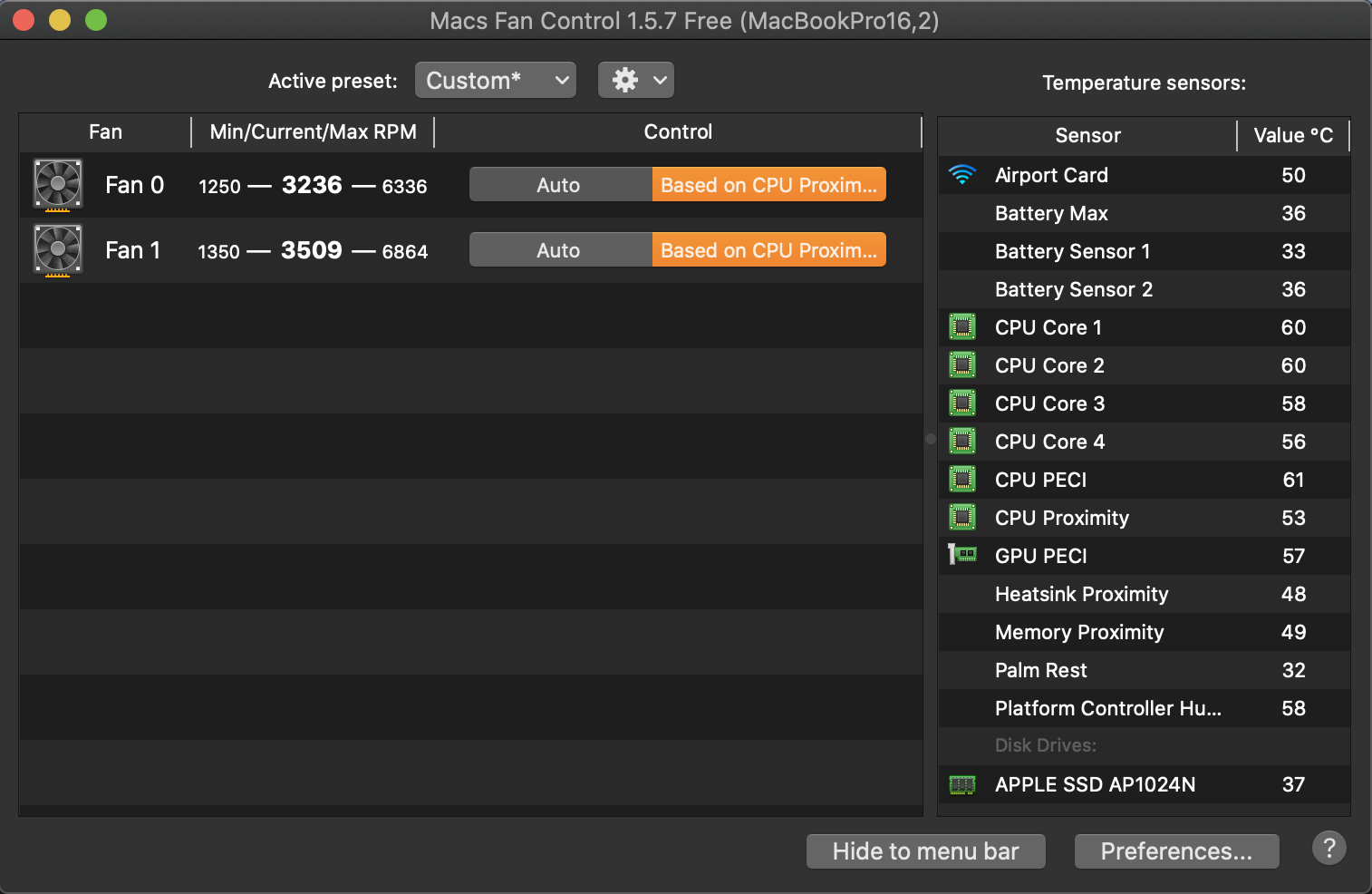
Task: Open the help question mark button
Action: point(1329,849)
